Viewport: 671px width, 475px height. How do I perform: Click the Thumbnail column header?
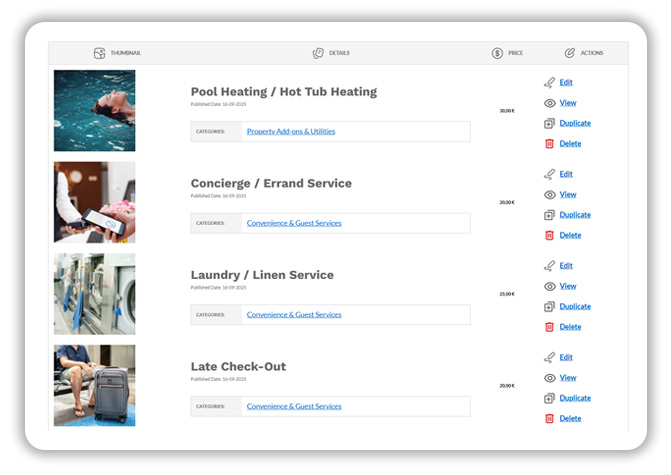(x=116, y=53)
